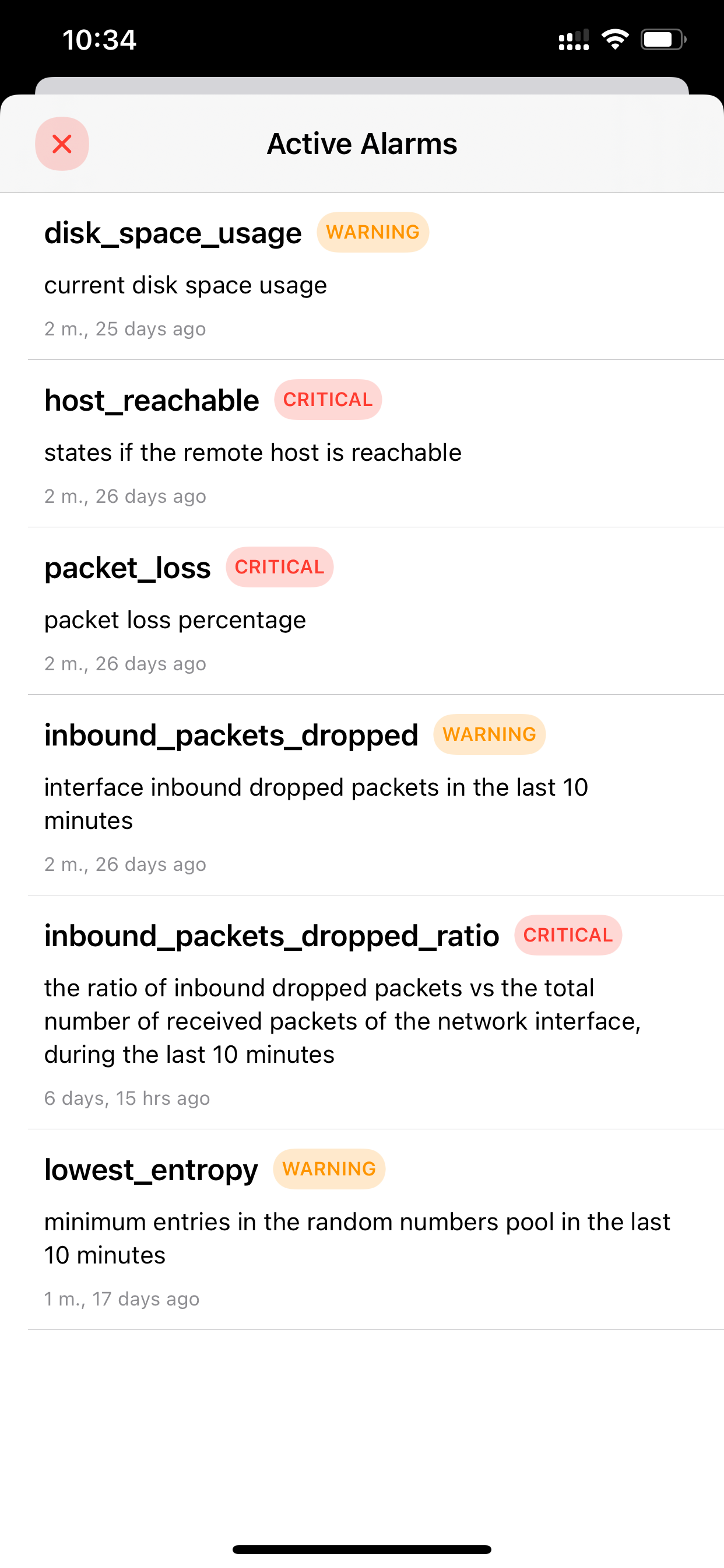Close the Active Alarms panel

[61, 143]
